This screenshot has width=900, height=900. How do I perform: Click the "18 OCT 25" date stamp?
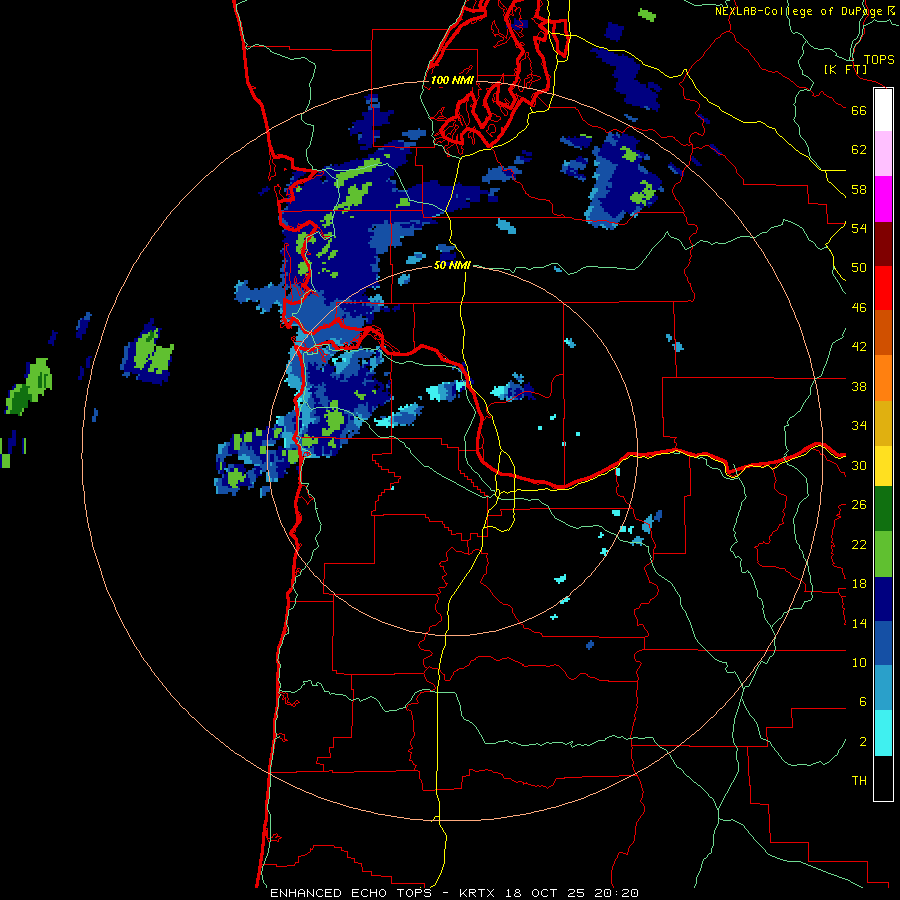(546, 893)
